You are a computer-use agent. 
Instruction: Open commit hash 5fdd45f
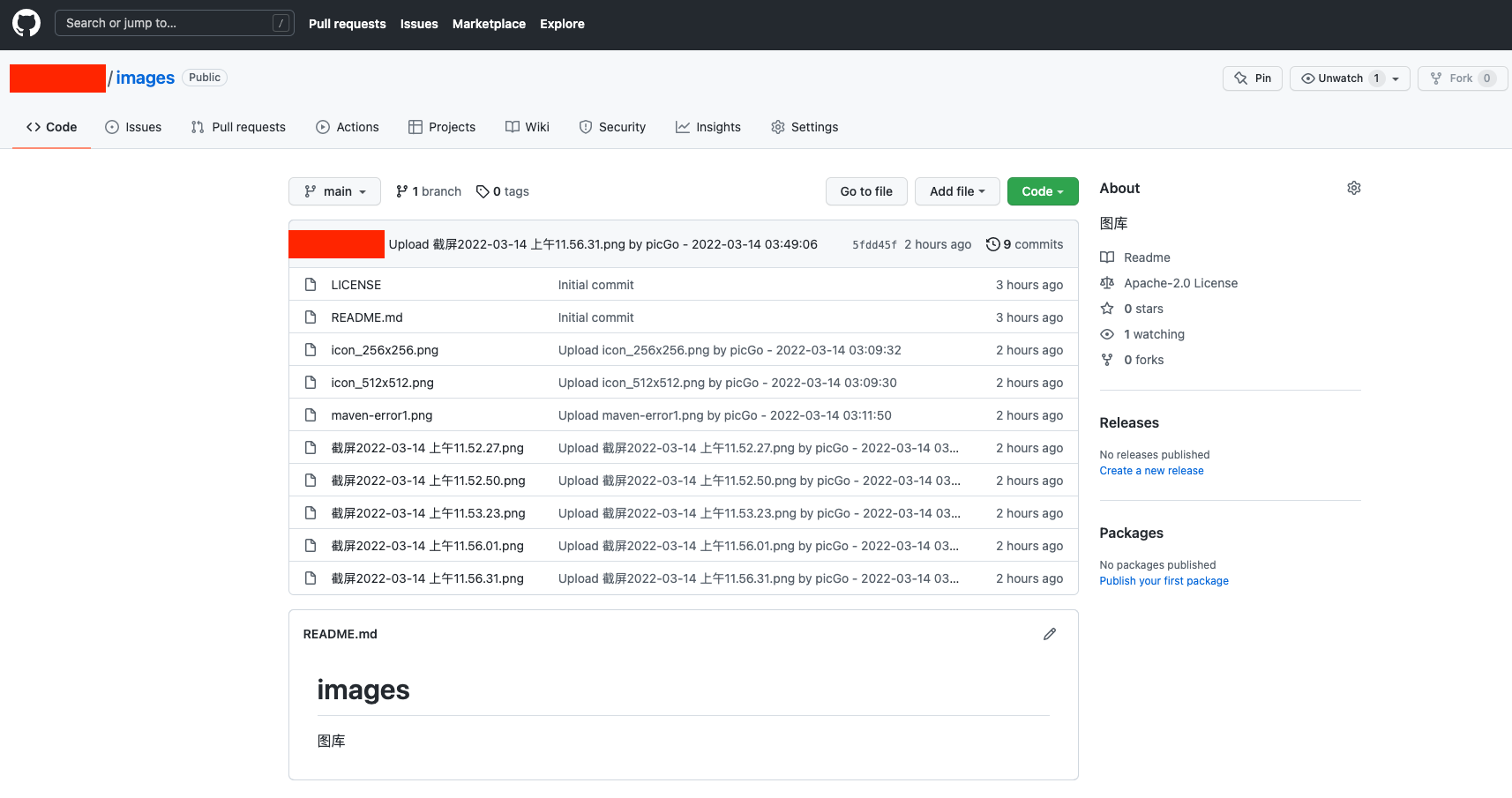tap(874, 245)
